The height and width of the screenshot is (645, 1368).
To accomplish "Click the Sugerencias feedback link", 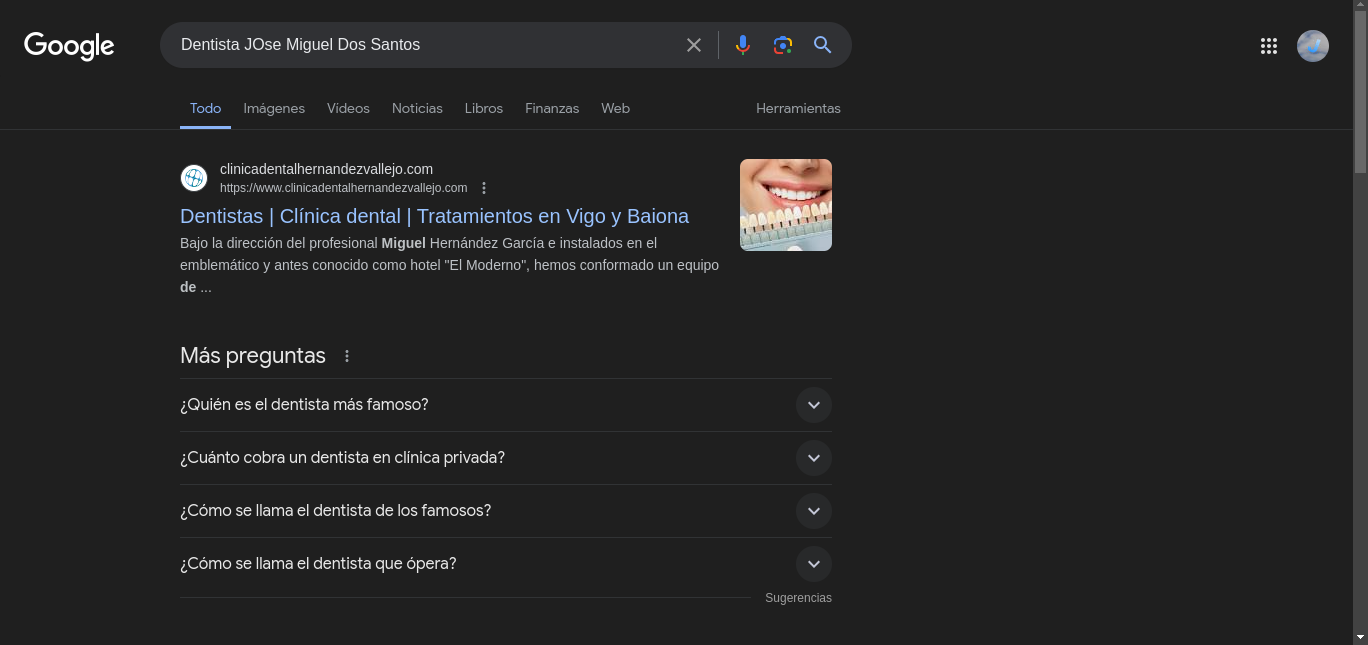I will click(x=798, y=598).
